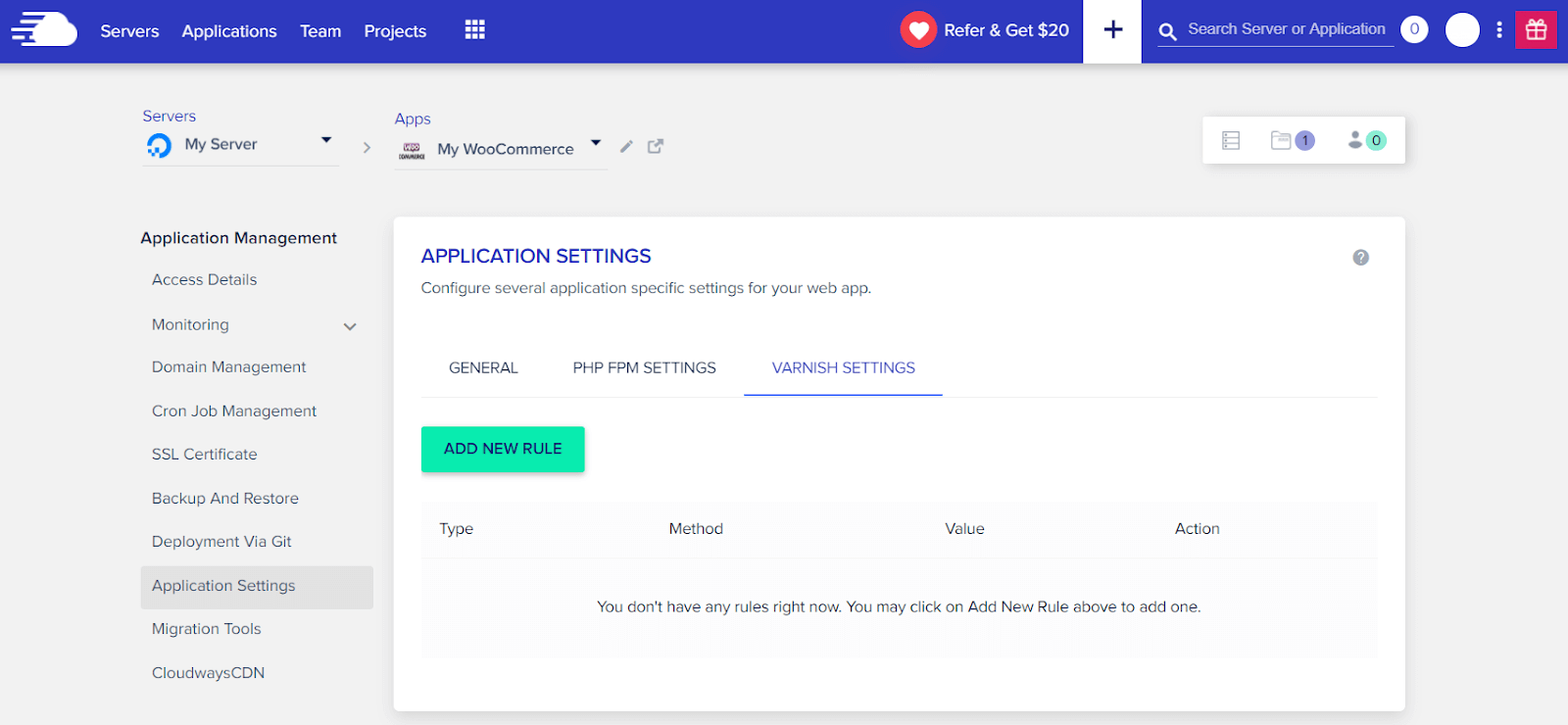This screenshot has height=725, width=1568.
Task: Click the Apps breadcrumb label
Action: point(413,120)
